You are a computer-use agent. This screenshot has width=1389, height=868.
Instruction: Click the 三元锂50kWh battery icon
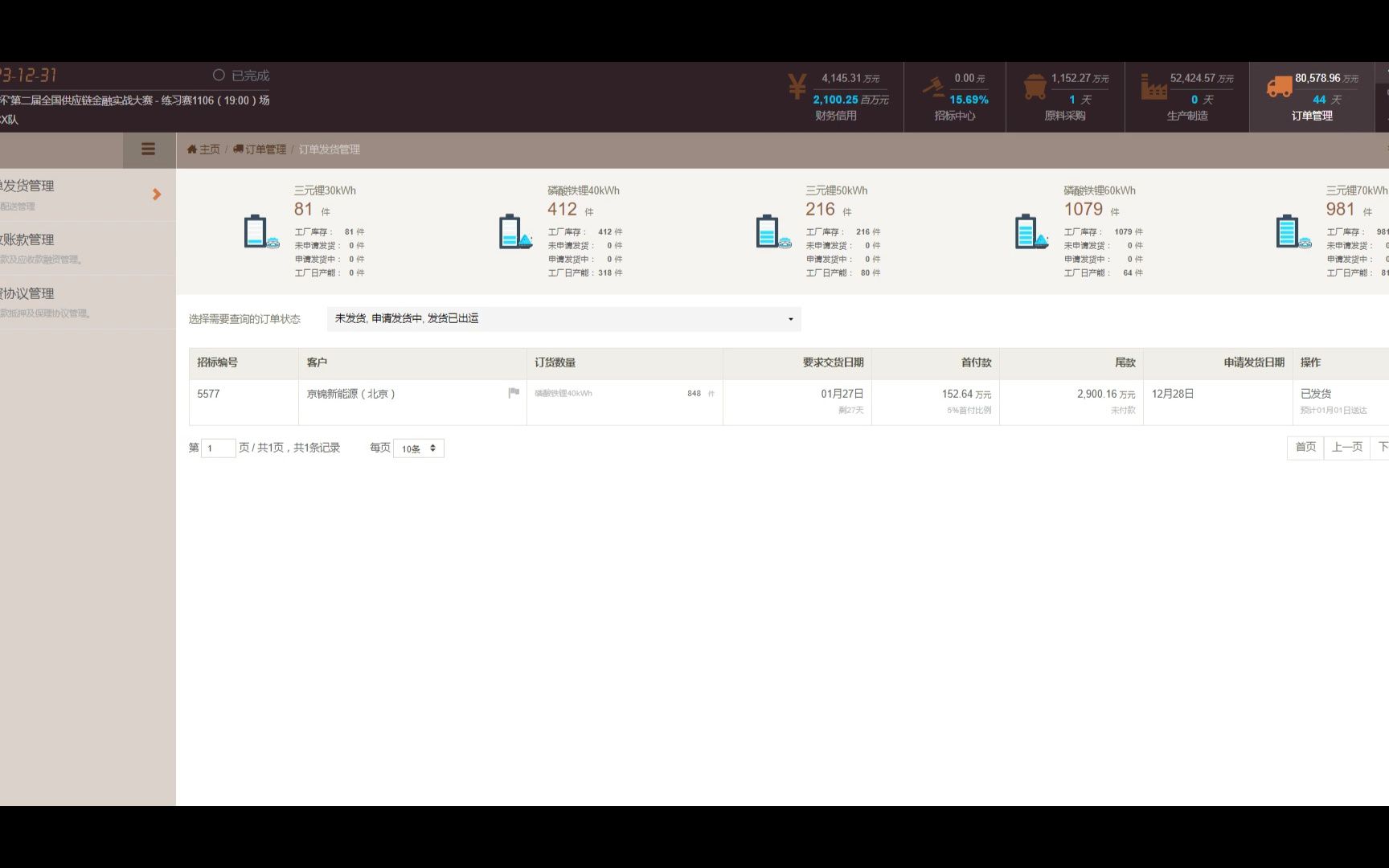773,231
